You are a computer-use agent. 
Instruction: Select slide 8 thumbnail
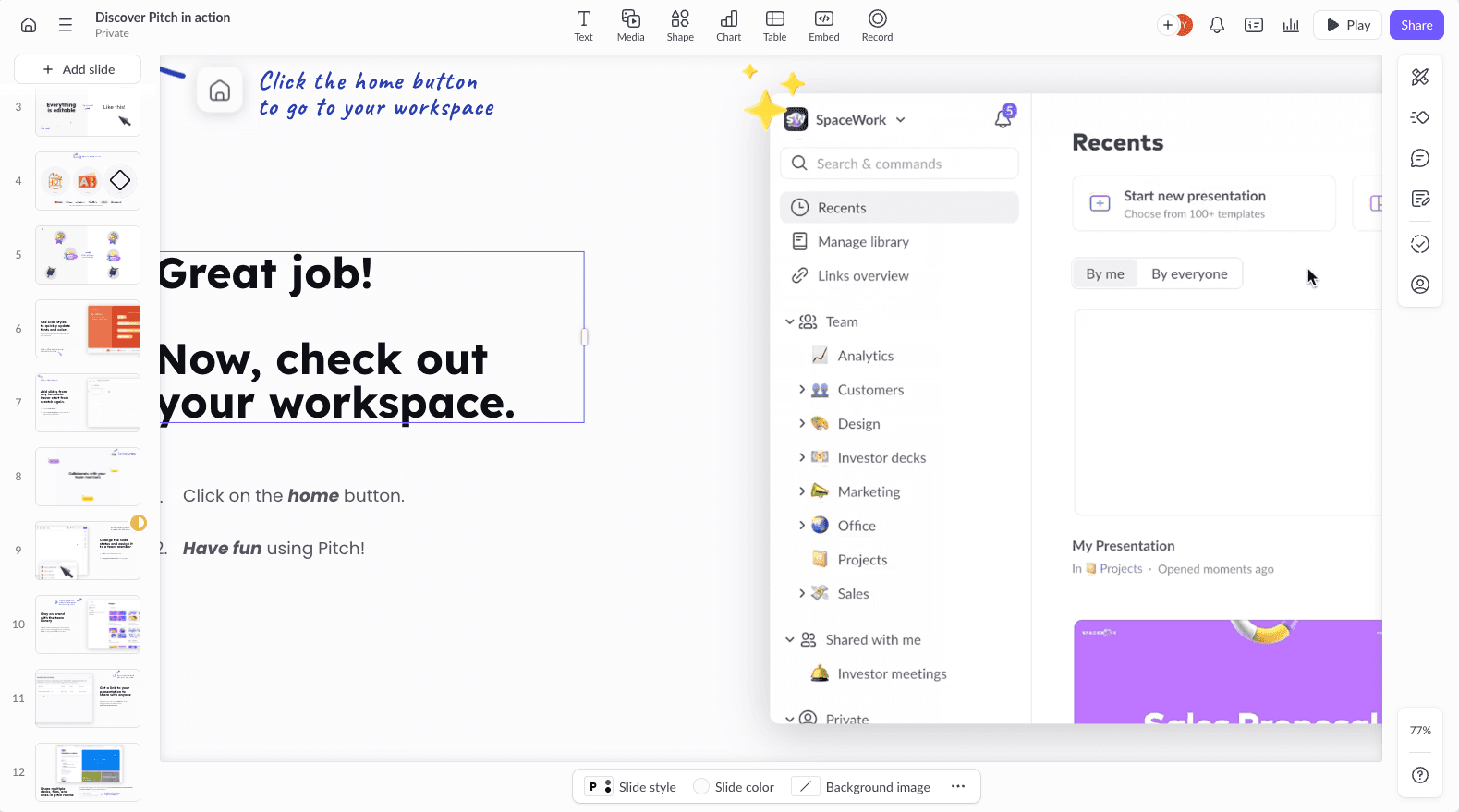tap(88, 477)
